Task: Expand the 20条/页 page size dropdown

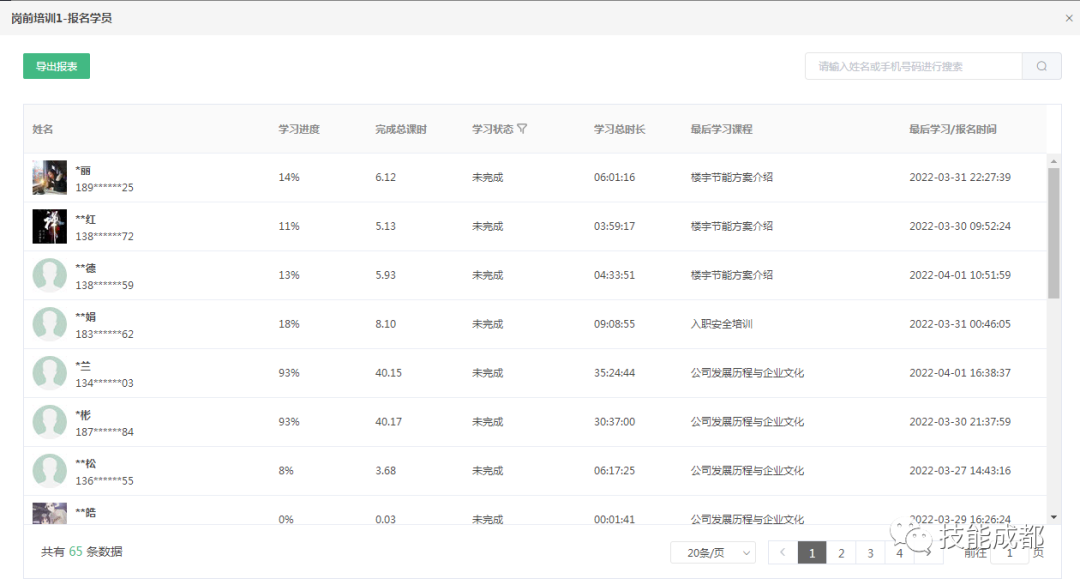Action: click(x=713, y=553)
